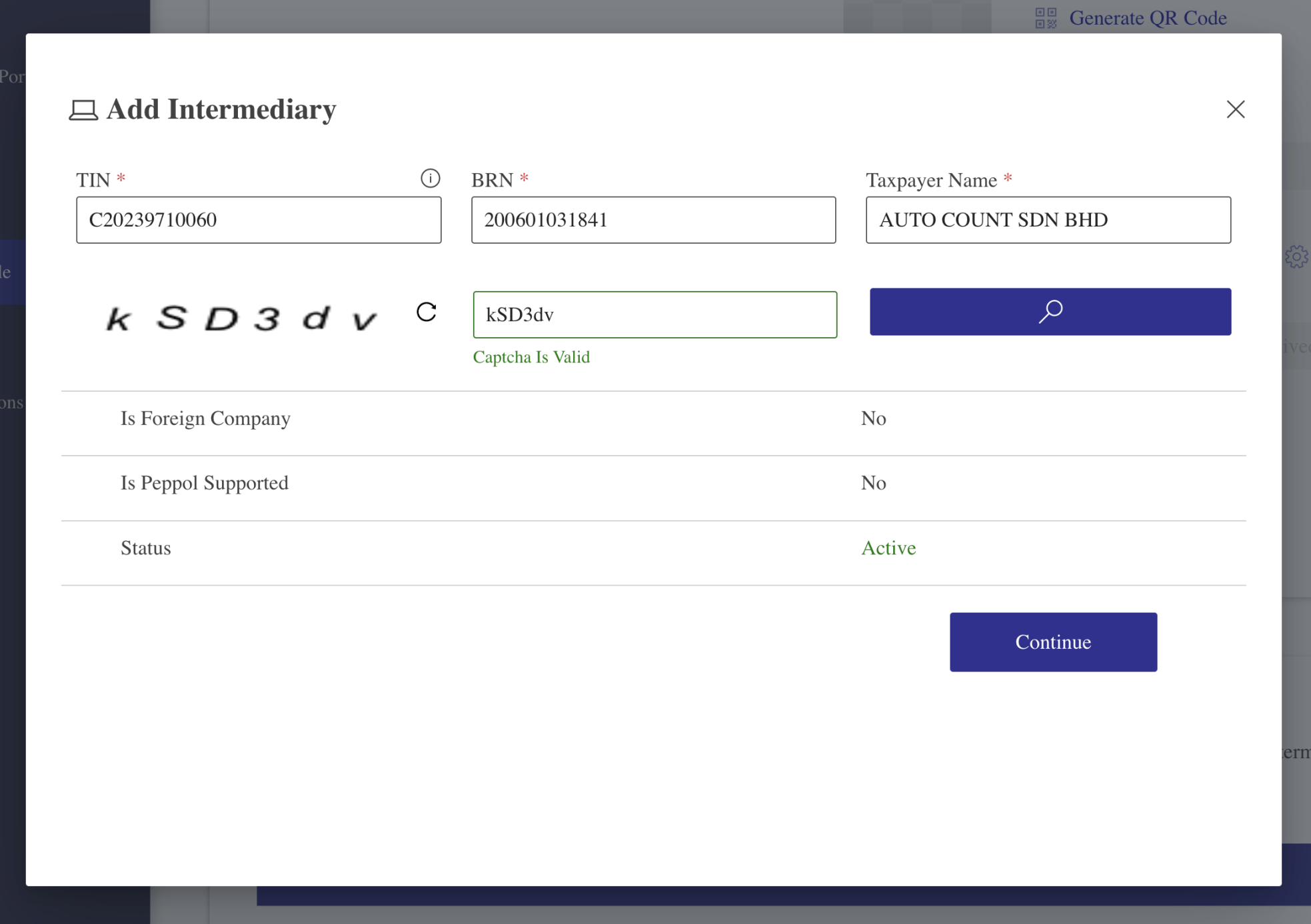
Task: Click the Is Peppol Supported row
Action: pos(205,483)
